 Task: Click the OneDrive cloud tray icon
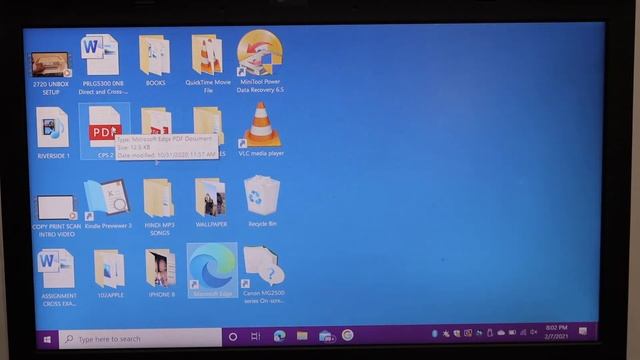[x=501, y=333]
